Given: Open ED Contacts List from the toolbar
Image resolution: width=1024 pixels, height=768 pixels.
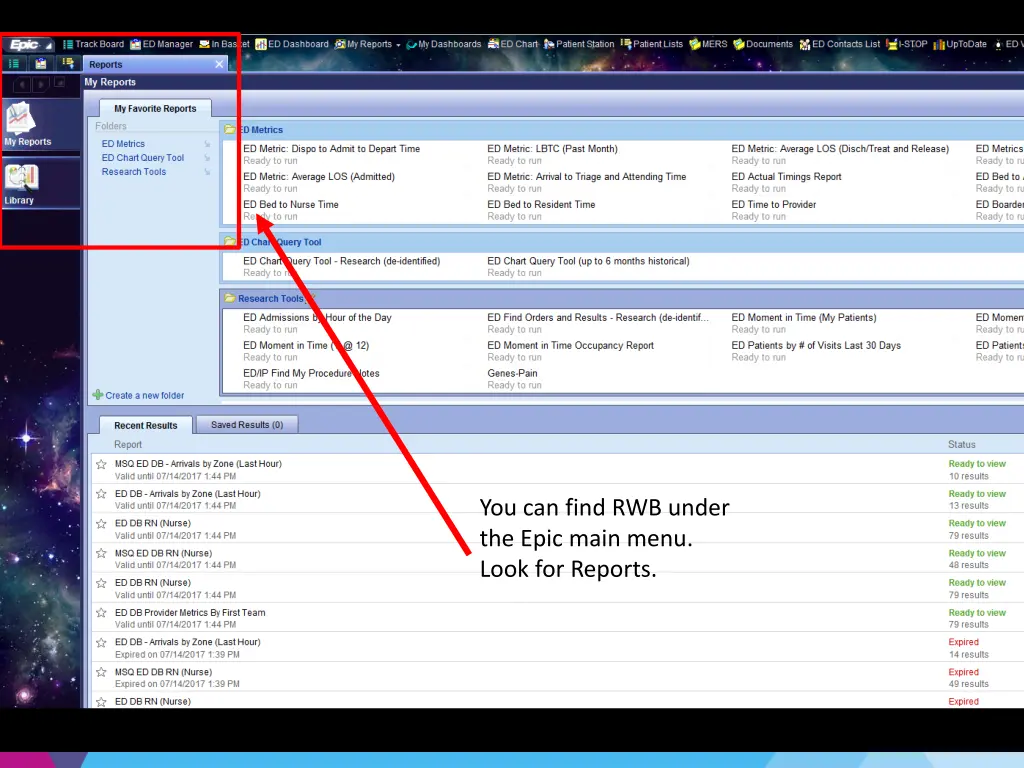Looking at the screenshot, I should click(840, 44).
